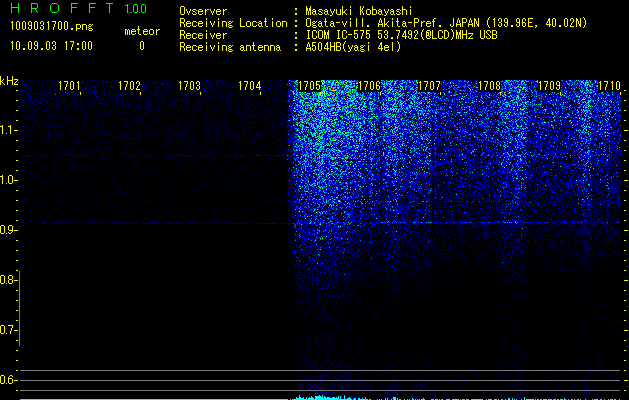Click the 1708 time marker
This screenshot has width=629, height=400.
pos(489,86)
